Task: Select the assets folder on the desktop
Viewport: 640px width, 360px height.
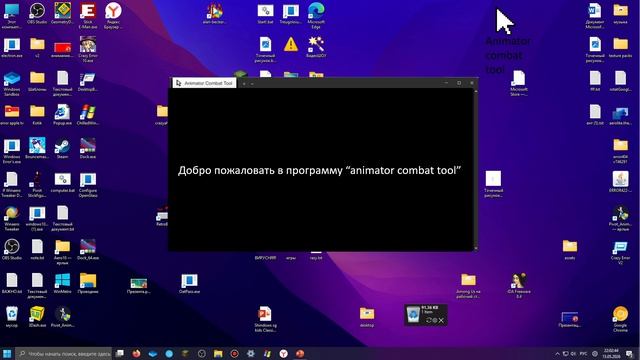Action: click(x=570, y=250)
